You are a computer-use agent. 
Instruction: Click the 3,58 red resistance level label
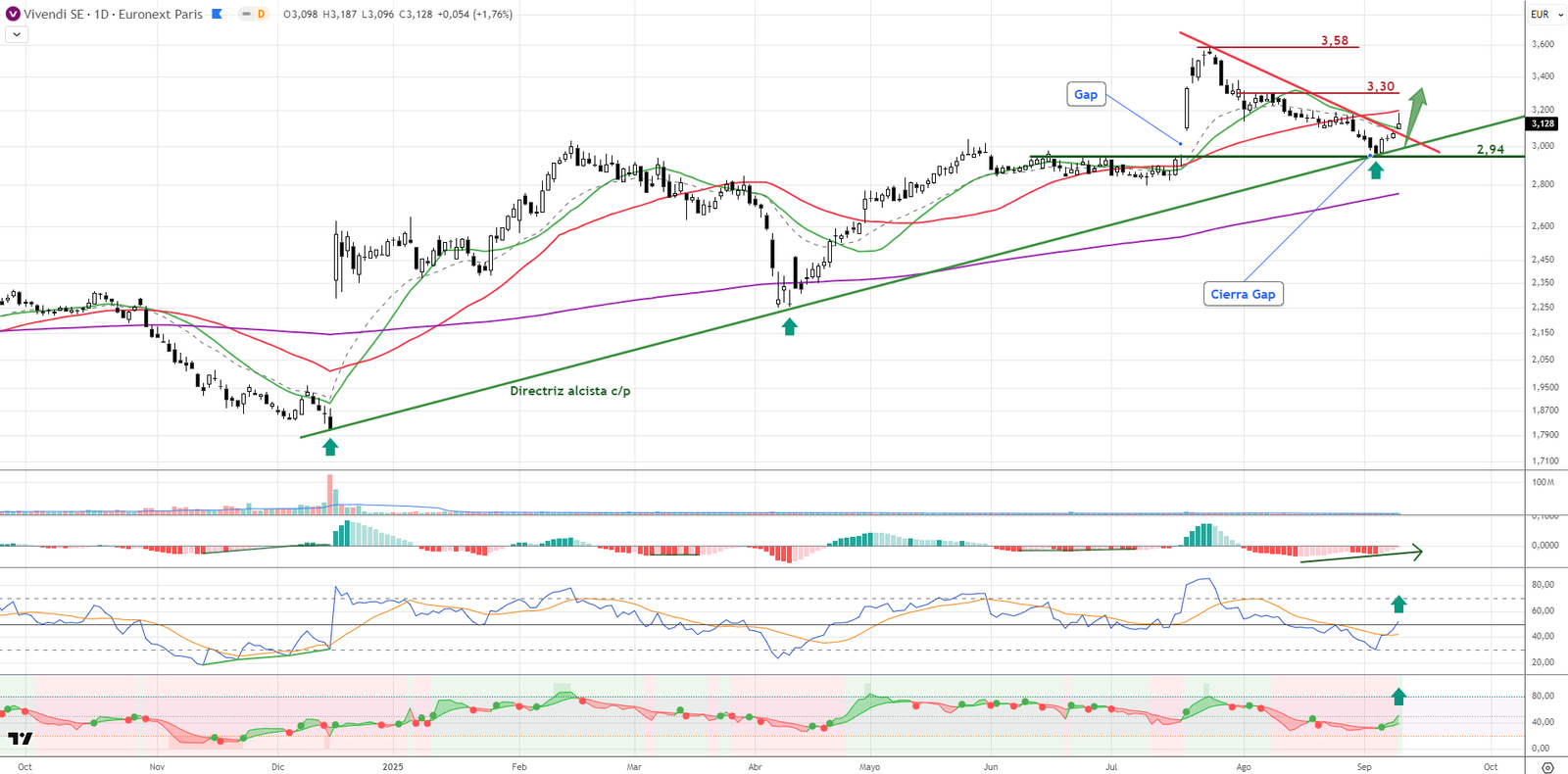click(1334, 41)
